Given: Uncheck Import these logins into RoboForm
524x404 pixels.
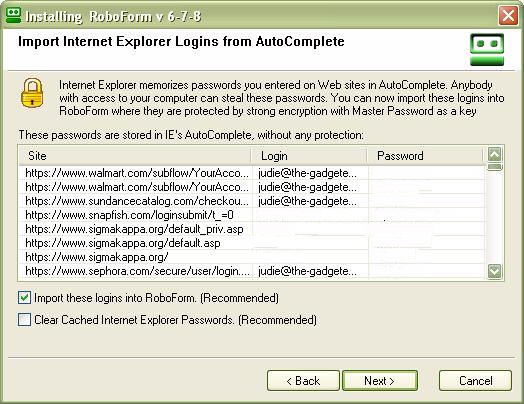Looking at the screenshot, I should (x=24, y=297).
